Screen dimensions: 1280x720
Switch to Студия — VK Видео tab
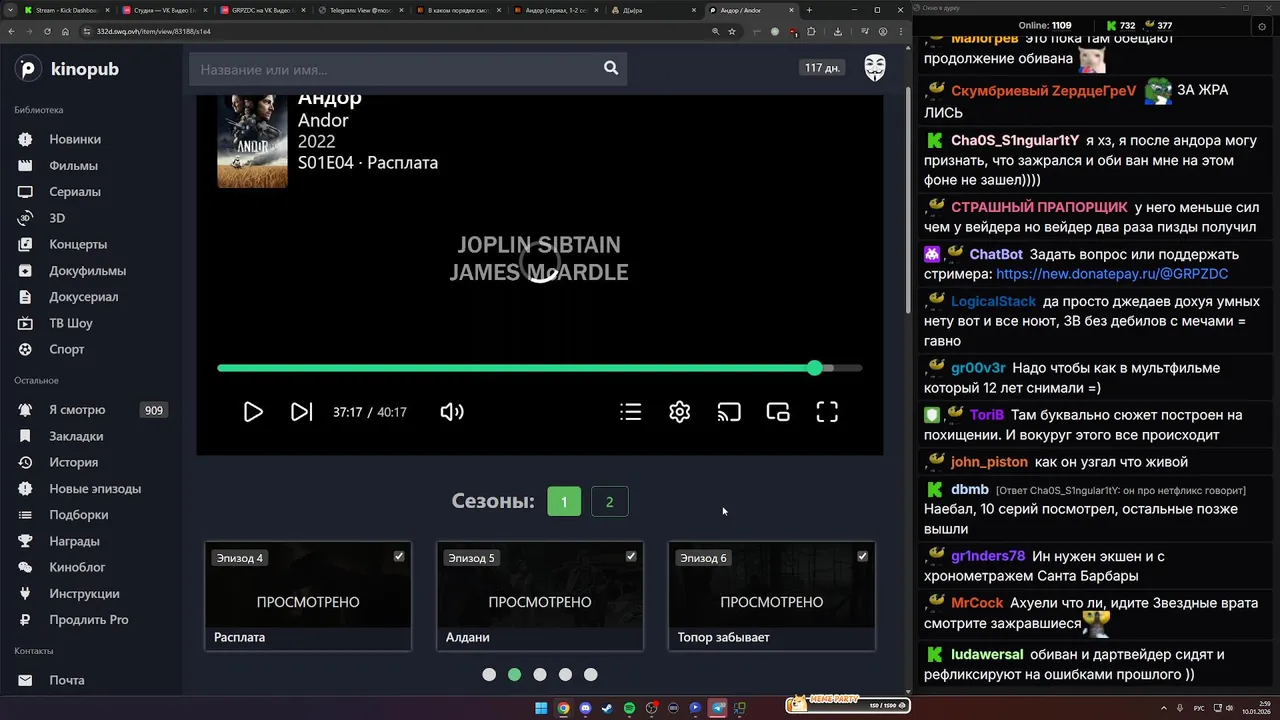click(163, 10)
